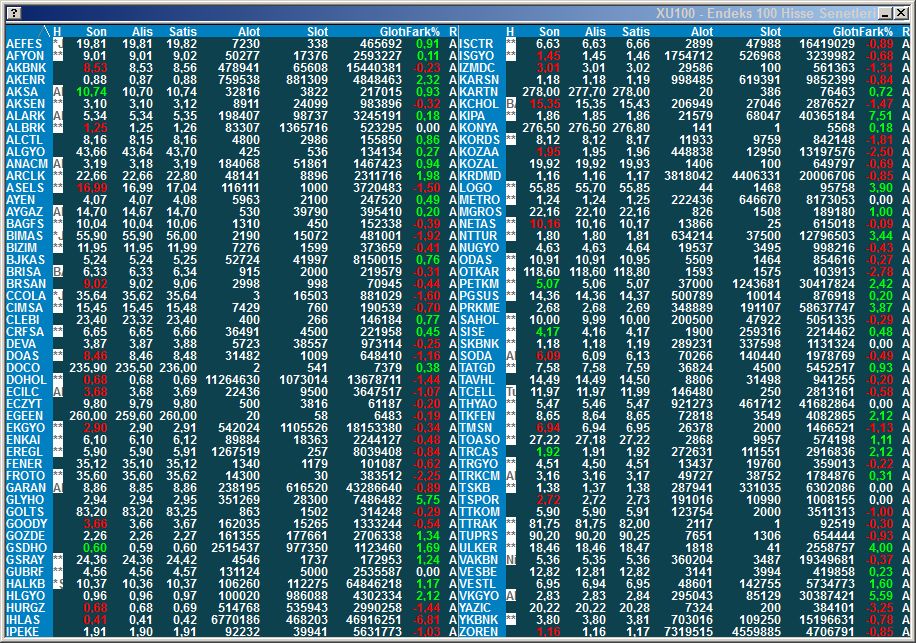Screen dimensions: 916x643
Task: Click the SAHOL stock symbol
Action: 479,319
